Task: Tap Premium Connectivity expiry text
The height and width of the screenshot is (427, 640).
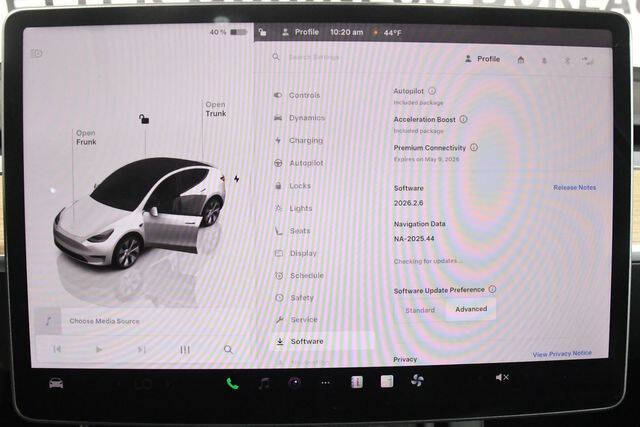Action: [x=426, y=159]
